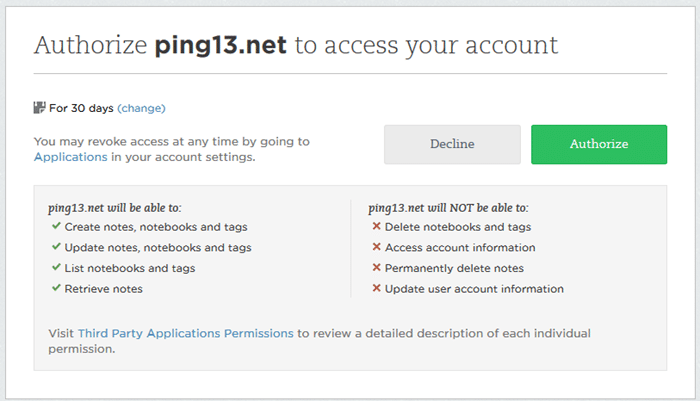The image size is (700, 401).
Task: Click the green checkmark beside "Retrieve notes"
Action: tap(56, 289)
